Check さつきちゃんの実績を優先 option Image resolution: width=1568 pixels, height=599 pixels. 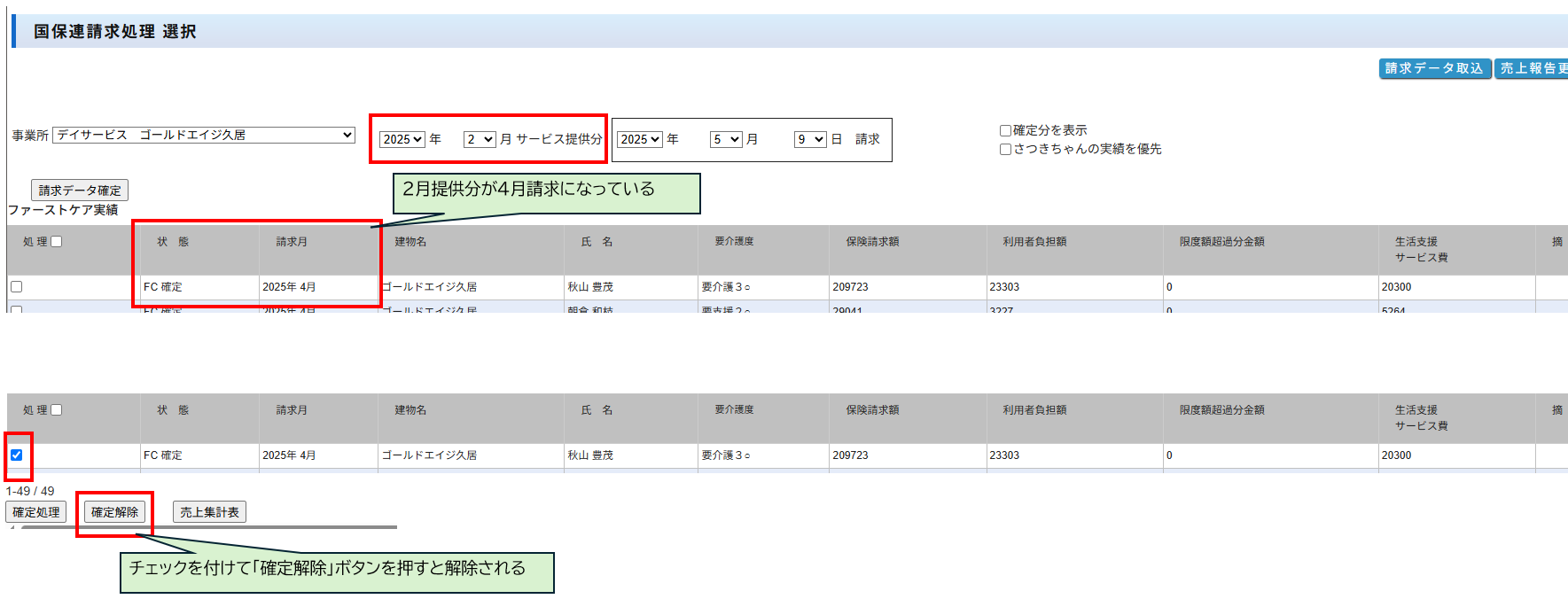pos(1006,149)
